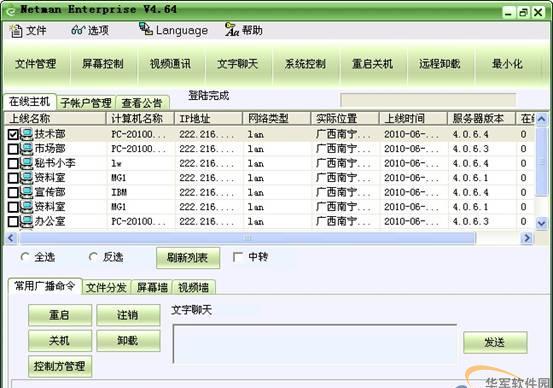Screen dimensions: 553x388
Task: Switch to the 视频墙 tab
Action: click(193, 287)
